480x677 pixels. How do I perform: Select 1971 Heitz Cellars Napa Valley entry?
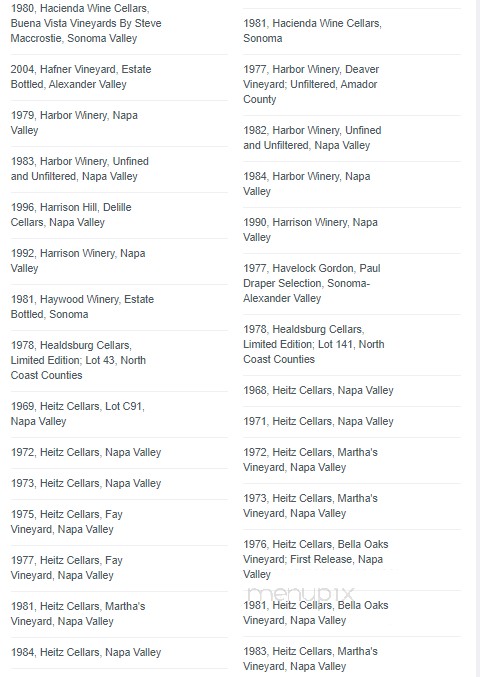click(x=319, y=421)
